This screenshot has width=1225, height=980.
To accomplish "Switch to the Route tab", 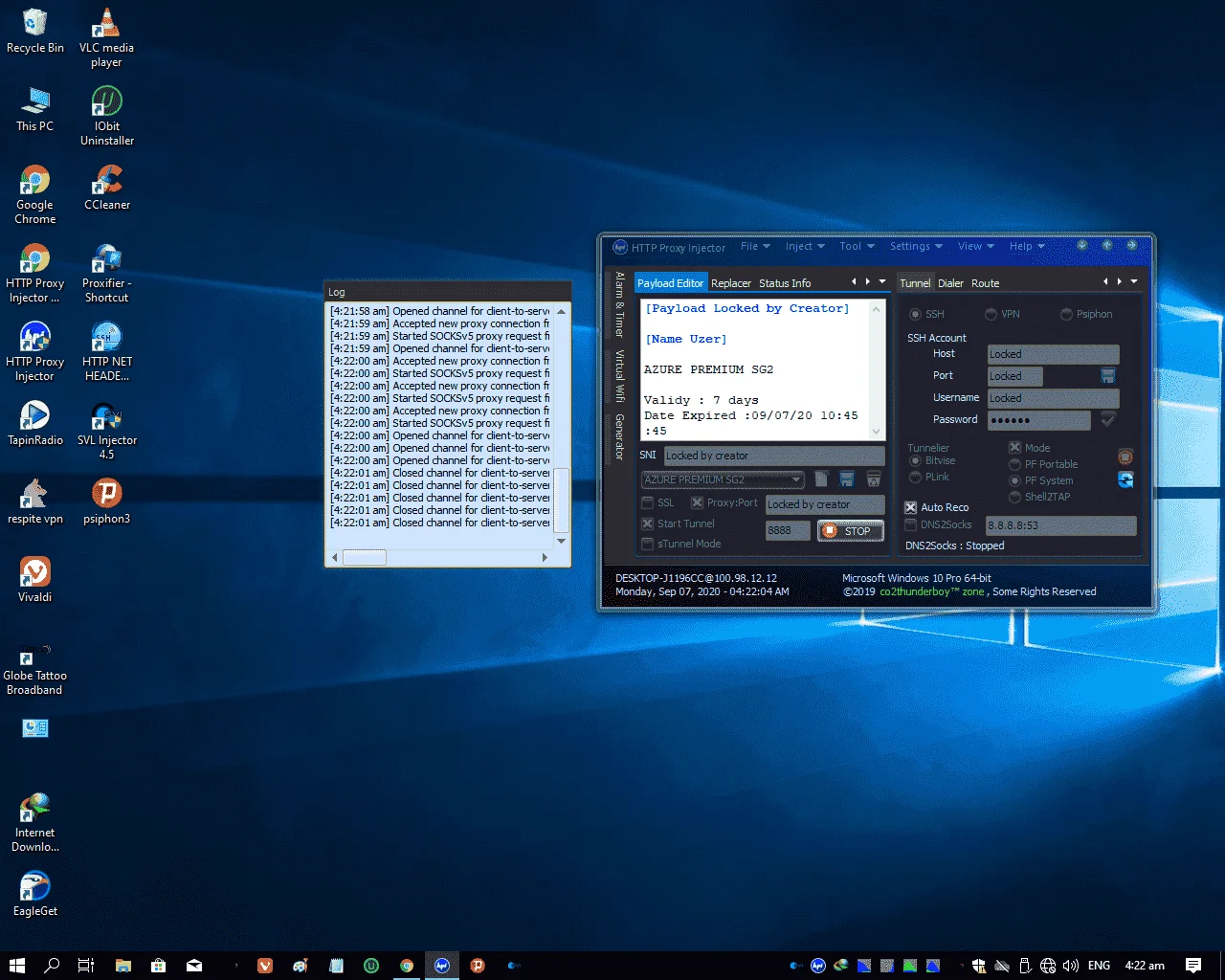I will [985, 283].
